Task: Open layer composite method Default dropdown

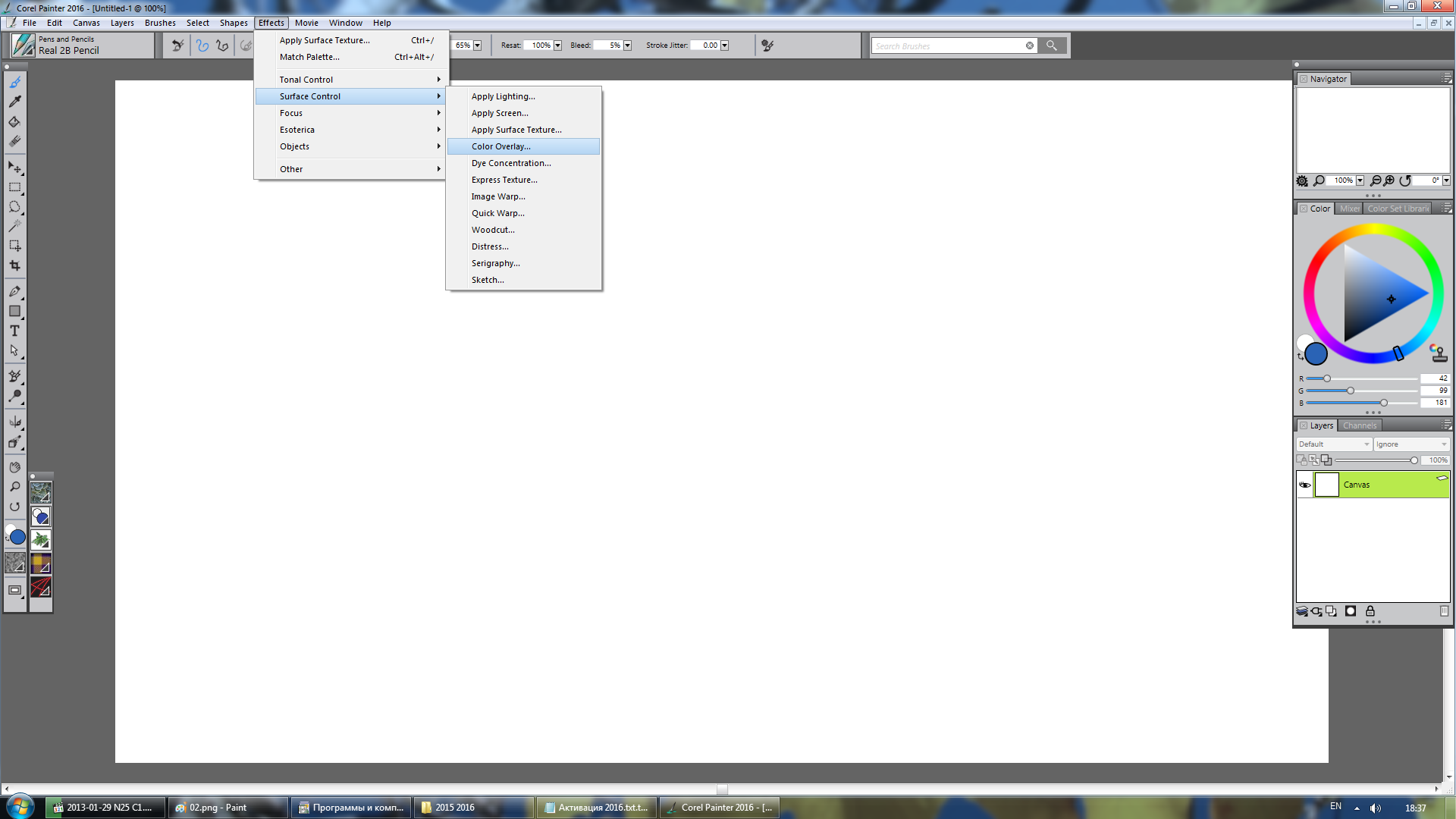Action: pyautogui.click(x=1334, y=444)
